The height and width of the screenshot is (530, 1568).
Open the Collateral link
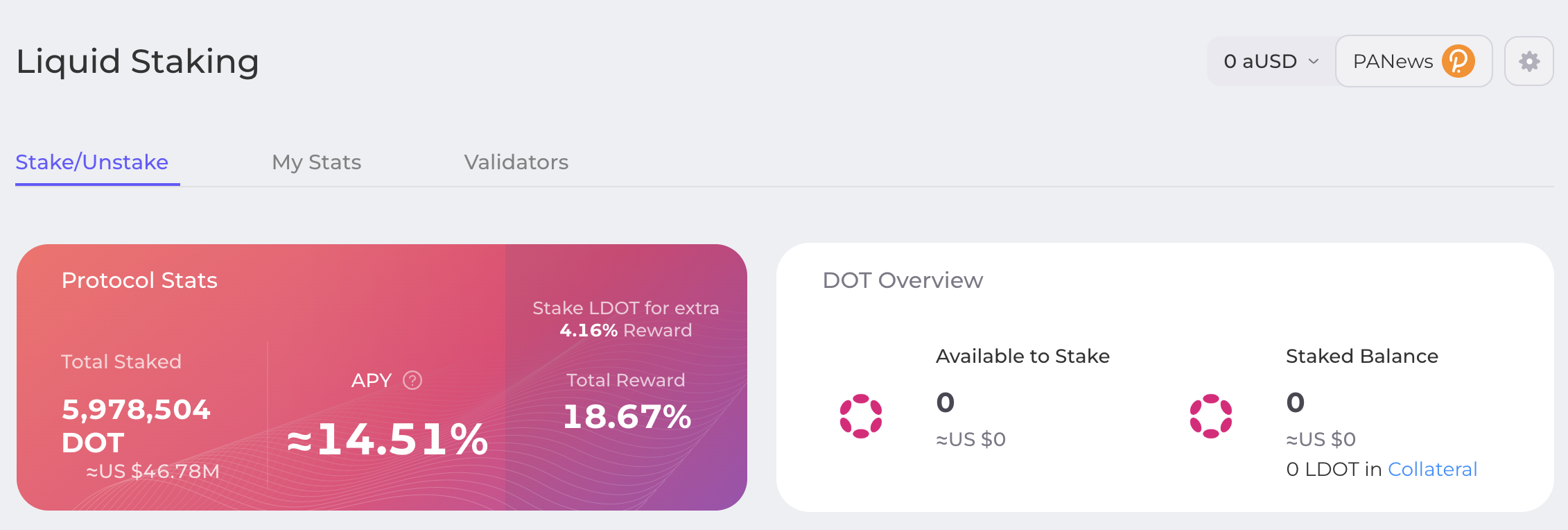click(1432, 470)
